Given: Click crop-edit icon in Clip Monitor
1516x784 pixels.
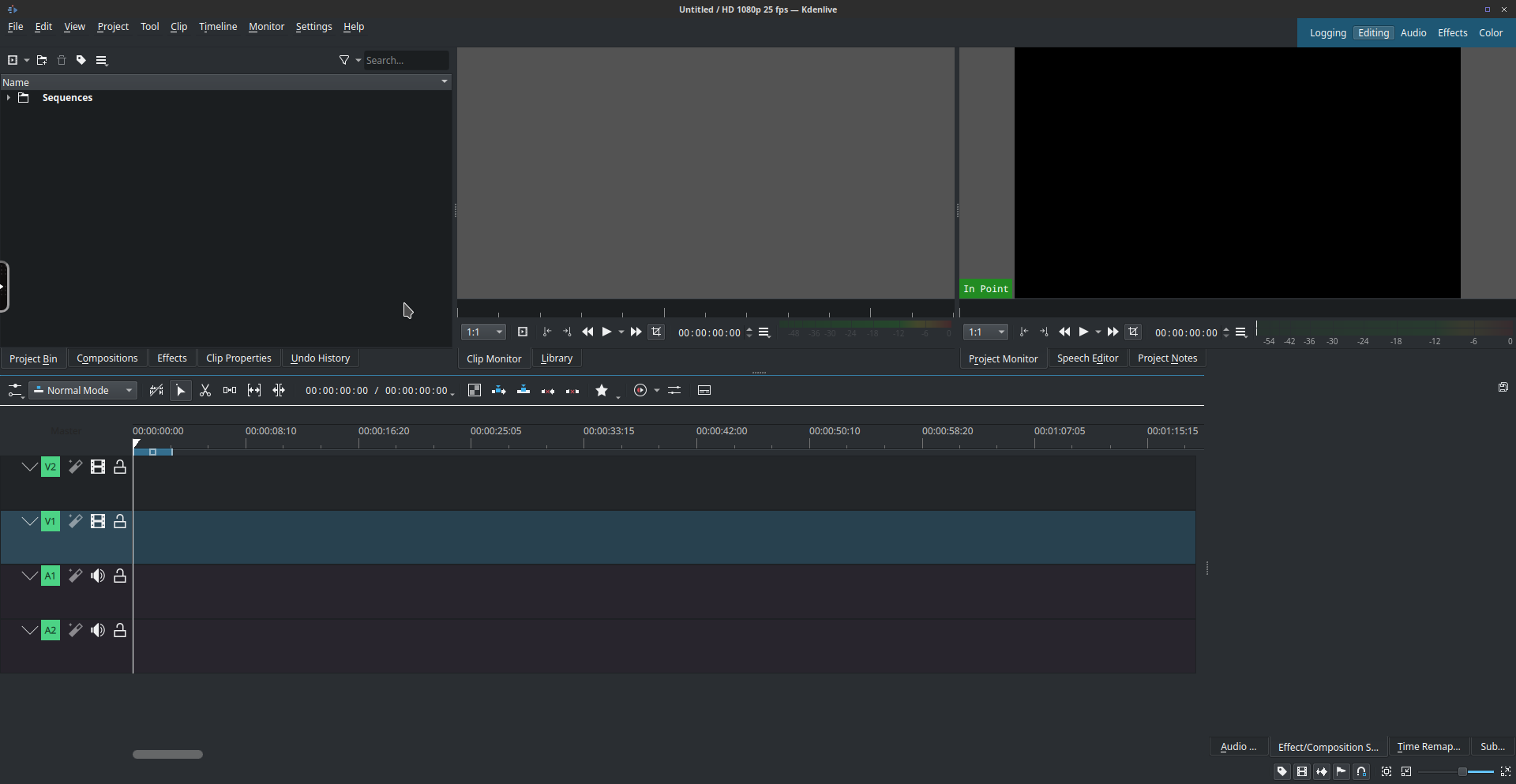Looking at the screenshot, I should point(656,332).
